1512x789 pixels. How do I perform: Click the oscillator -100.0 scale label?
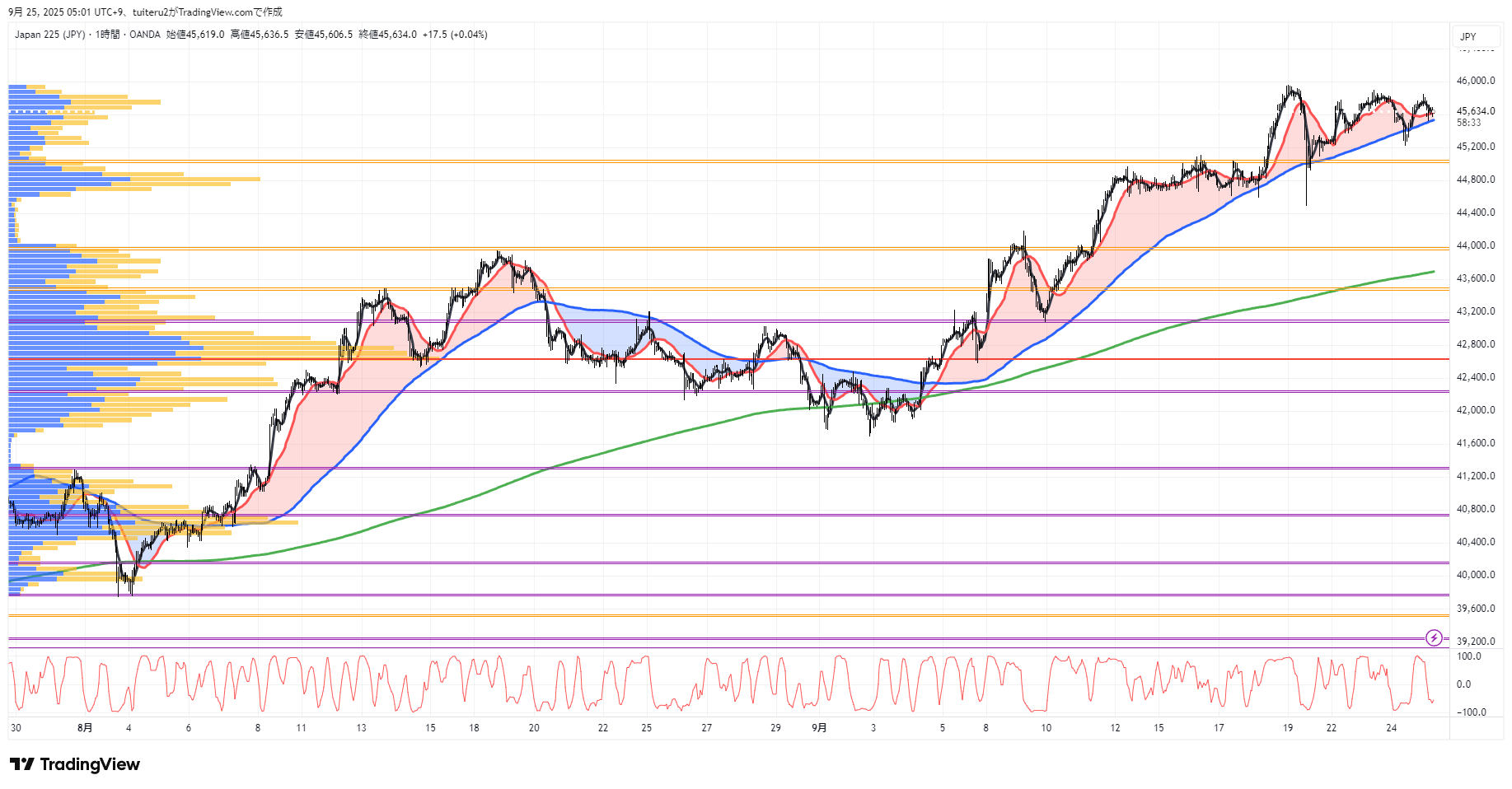1471,712
